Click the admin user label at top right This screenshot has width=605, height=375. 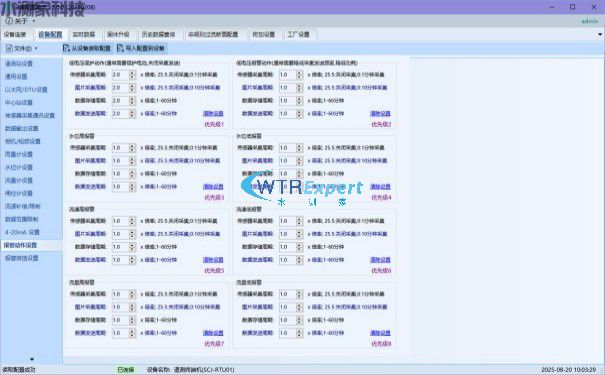coord(590,21)
